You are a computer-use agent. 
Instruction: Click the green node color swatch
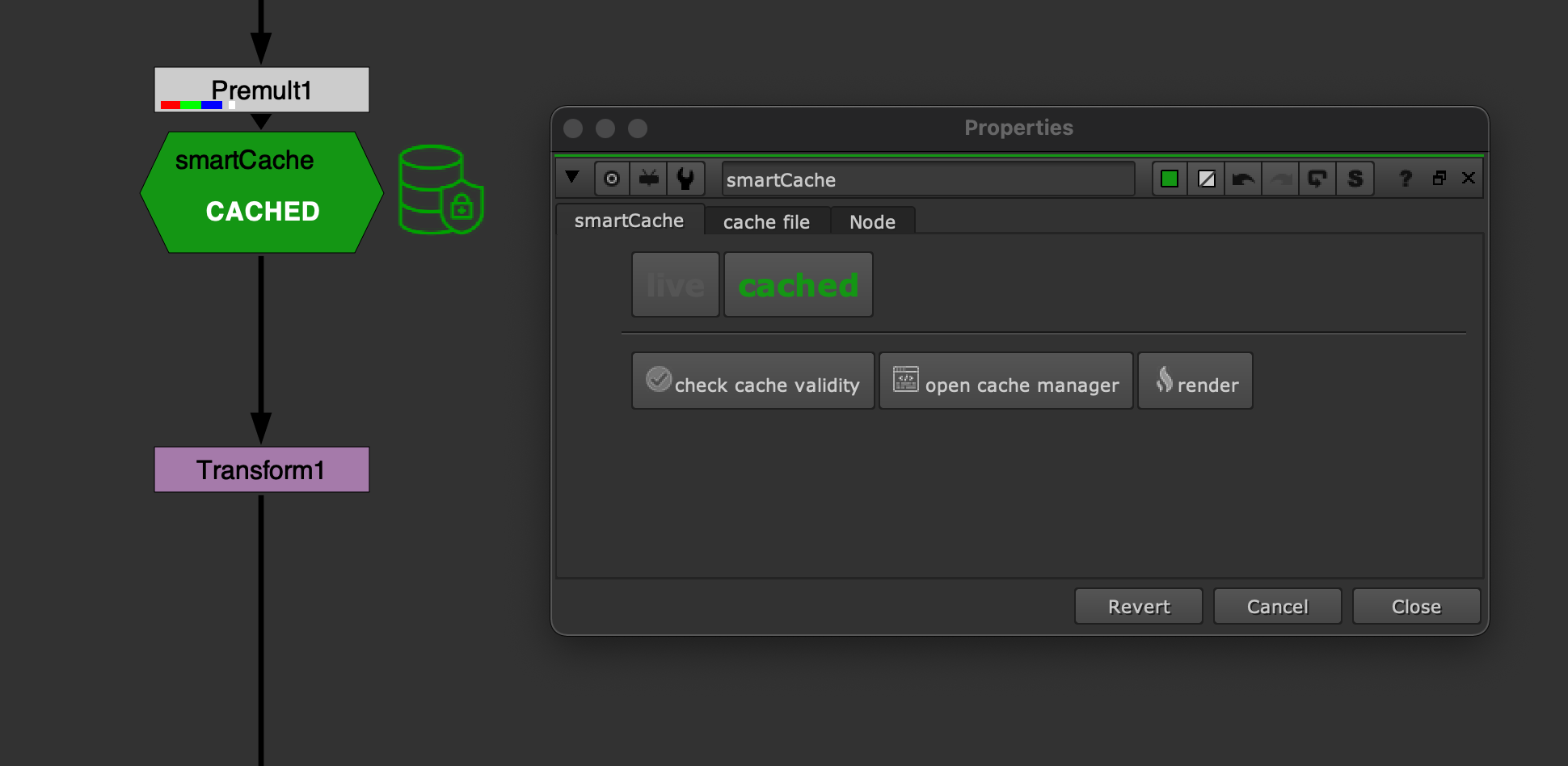[x=1169, y=179]
